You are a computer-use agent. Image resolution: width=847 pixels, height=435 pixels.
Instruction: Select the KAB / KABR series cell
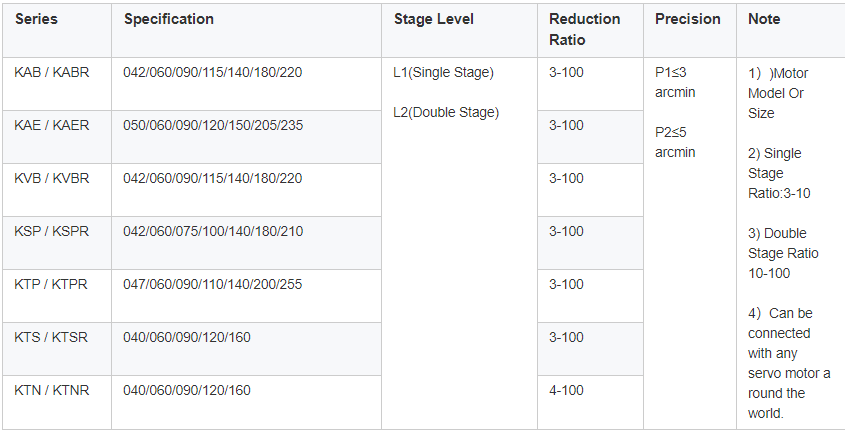tap(52, 72)
